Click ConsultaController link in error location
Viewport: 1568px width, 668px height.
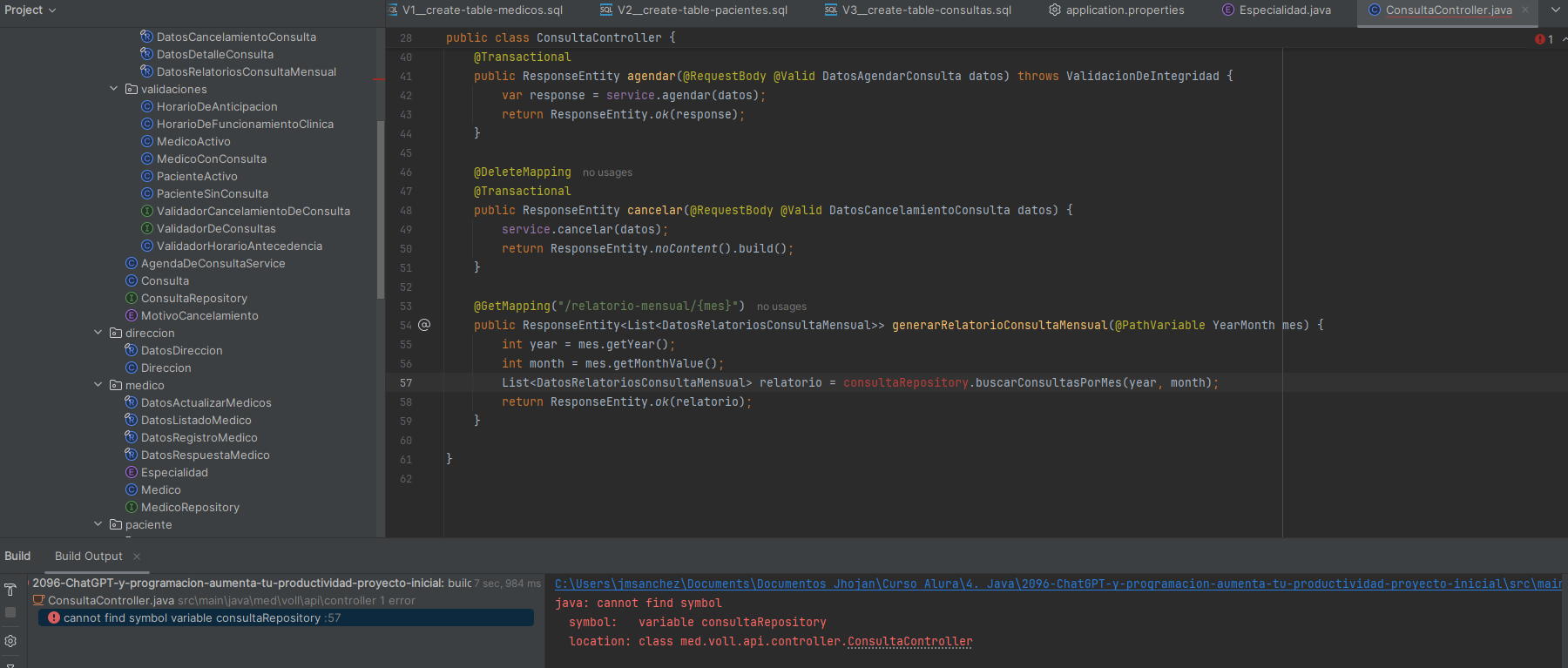[909, 641]
